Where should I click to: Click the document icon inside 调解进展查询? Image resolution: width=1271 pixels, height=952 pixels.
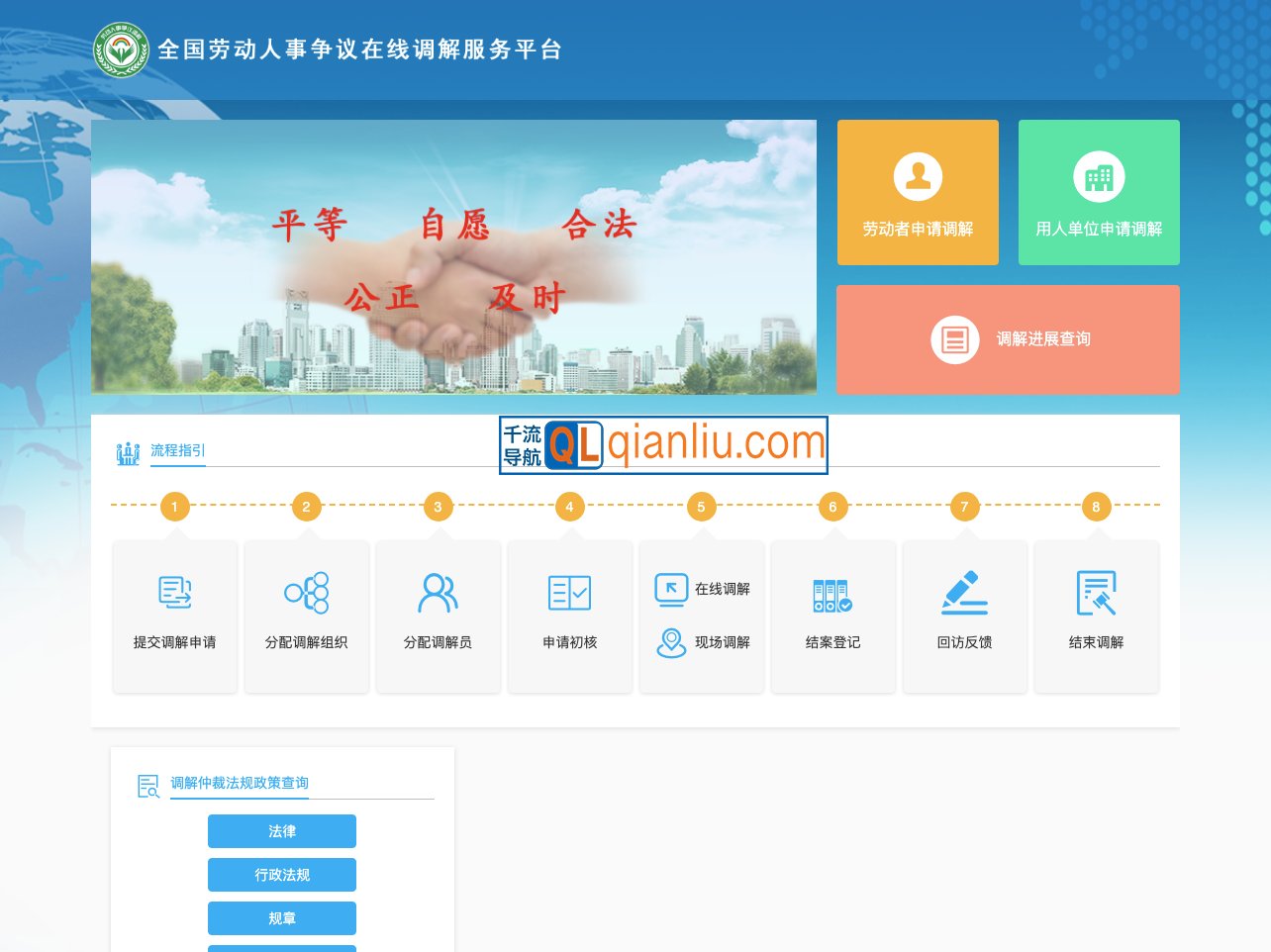point(954,338)
